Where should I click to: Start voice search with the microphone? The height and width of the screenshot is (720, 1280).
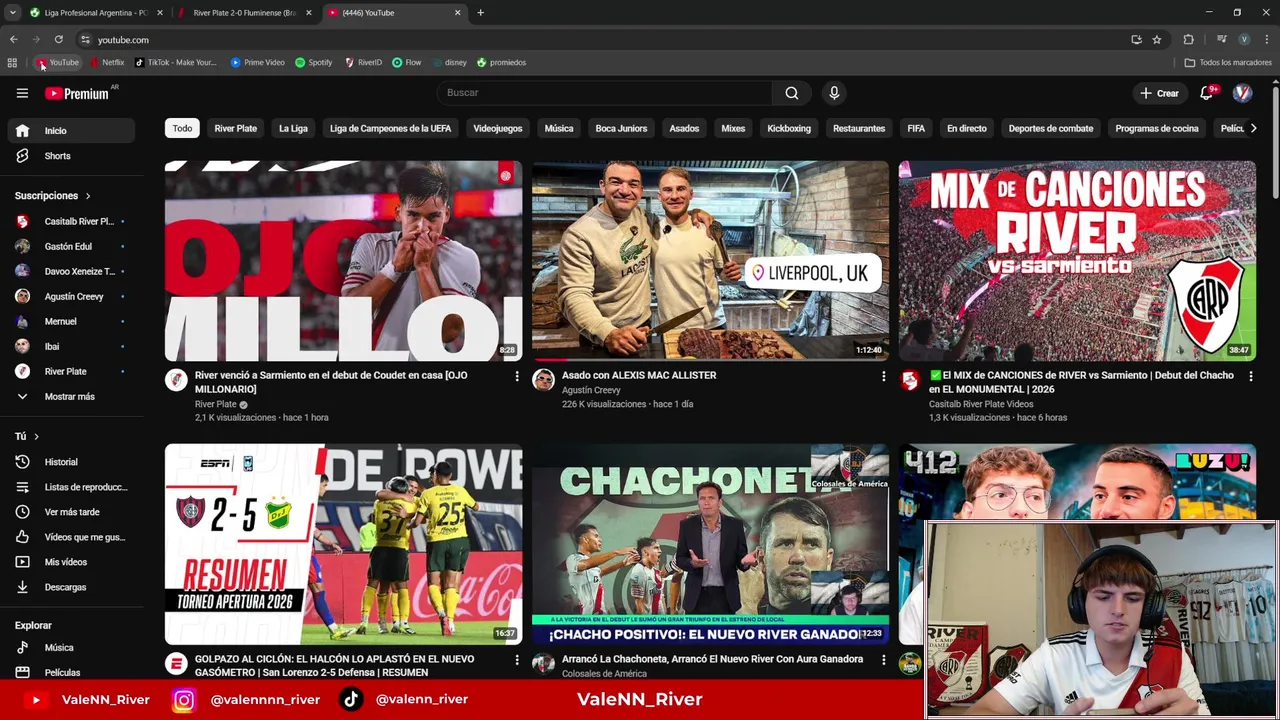point(834,93)
